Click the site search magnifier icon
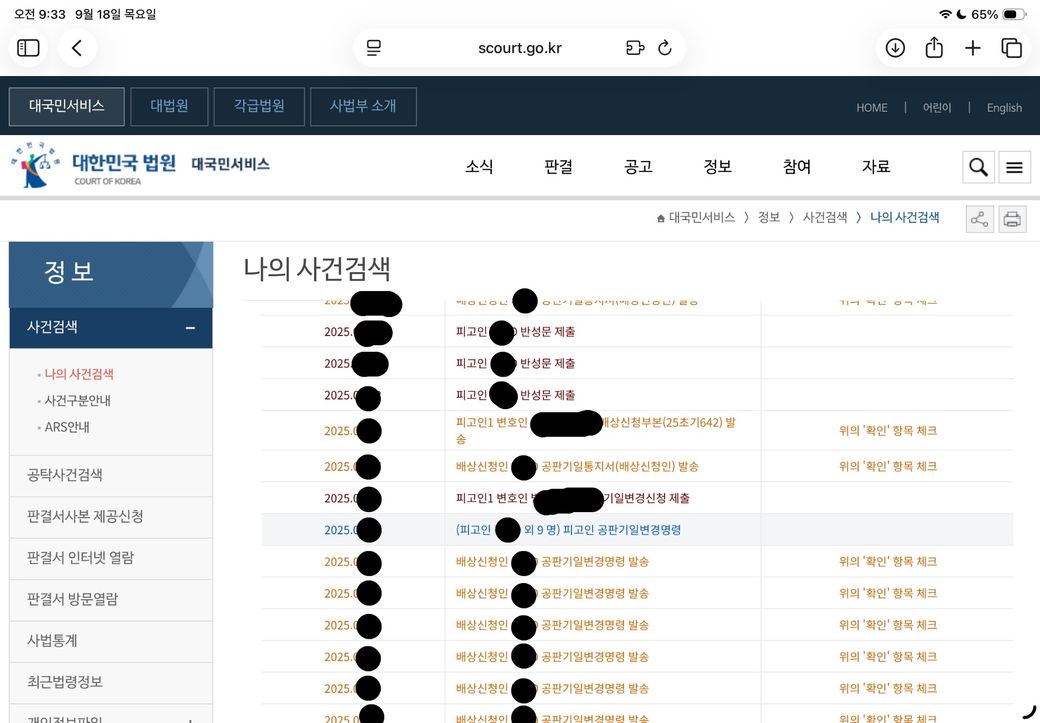Viewport: 1040px width, 723px height. pos(978,168)
